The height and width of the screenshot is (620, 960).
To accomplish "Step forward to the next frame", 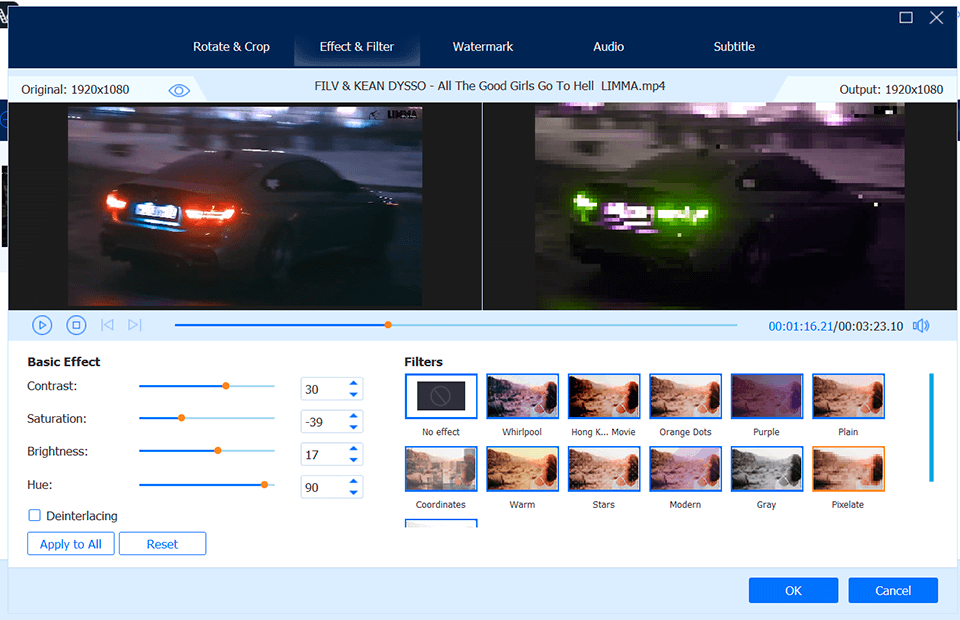I will [135, 325].
